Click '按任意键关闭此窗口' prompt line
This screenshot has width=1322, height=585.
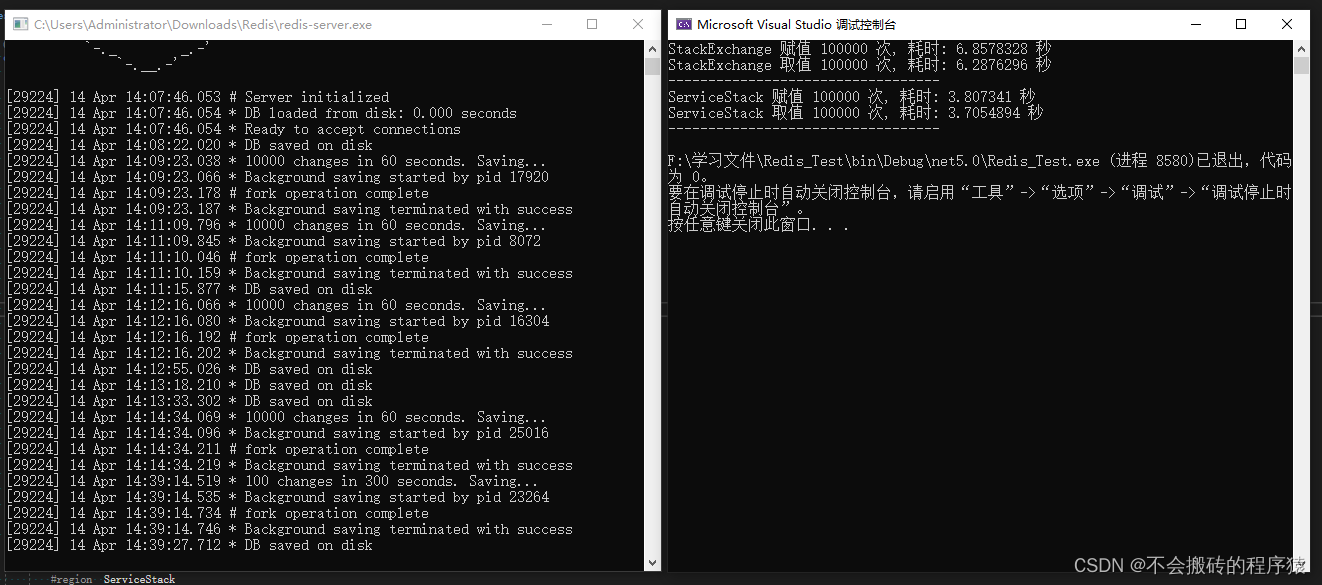[x=759, y=225]
